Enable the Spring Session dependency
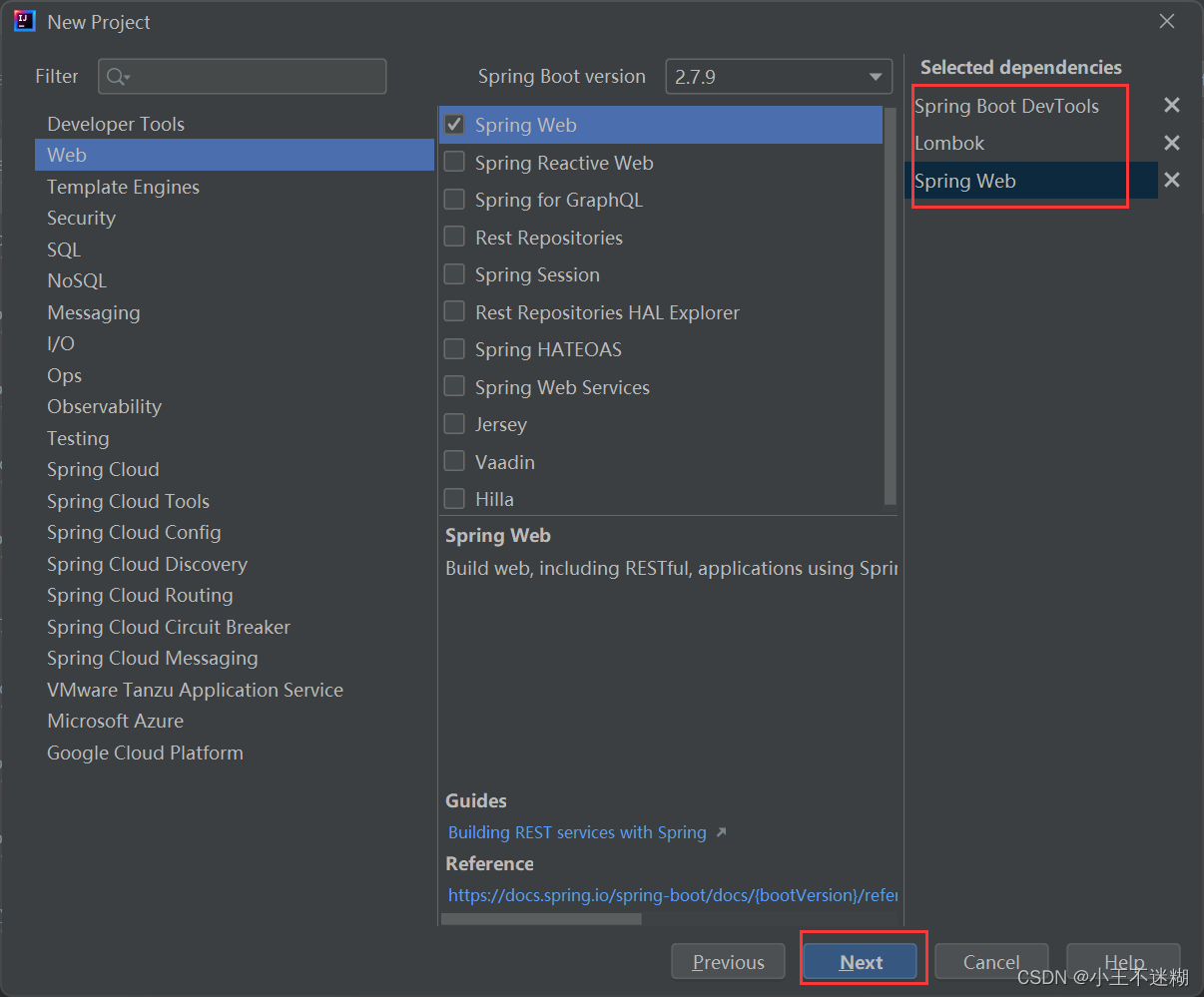Viewport: 1204px width, 997px height. point(454,274)
